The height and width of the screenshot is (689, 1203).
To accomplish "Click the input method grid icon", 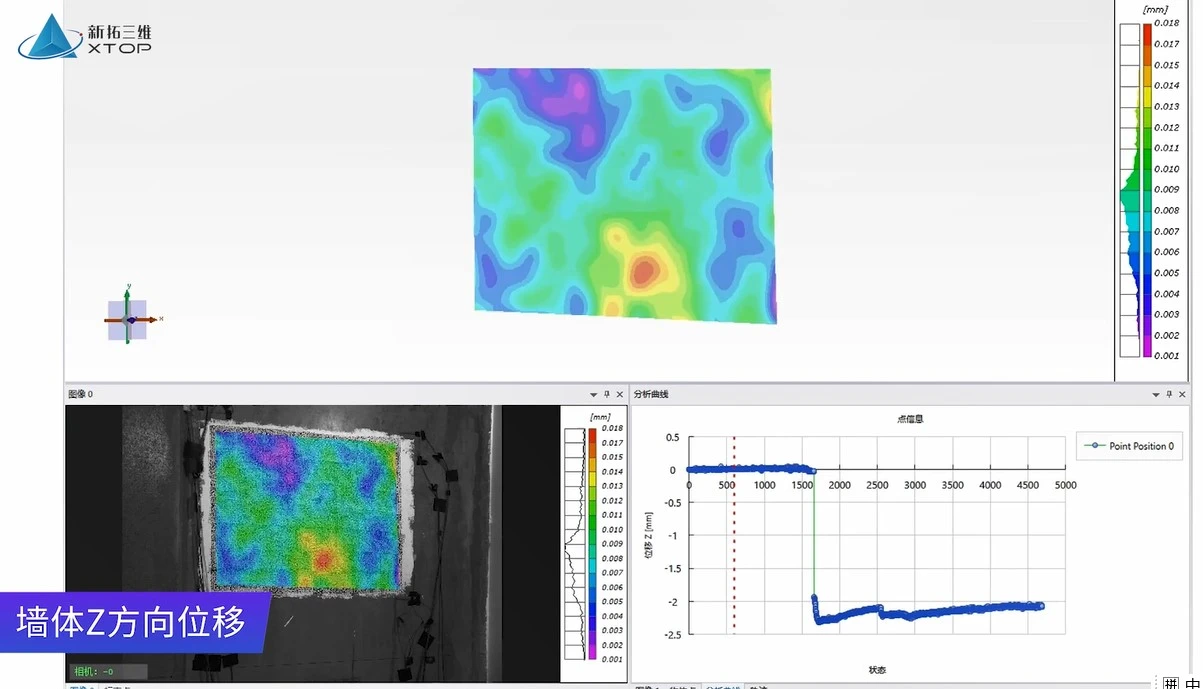I will (1170, 683).
